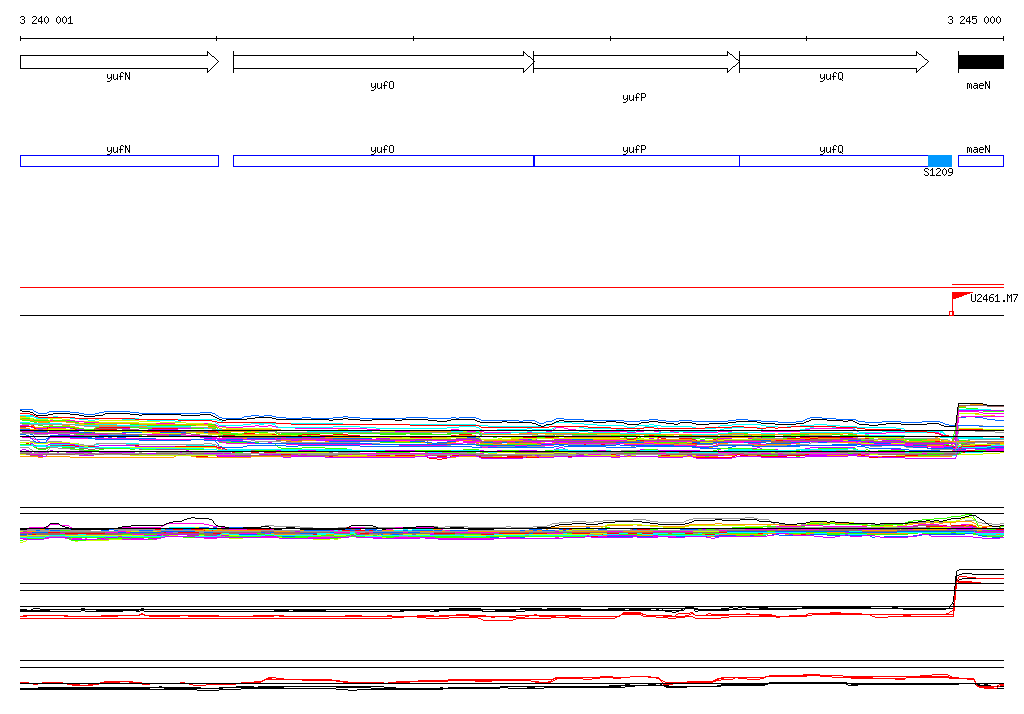Click the yufQ gene arrow
1024x714 pixels.
(x=834, y=62)
